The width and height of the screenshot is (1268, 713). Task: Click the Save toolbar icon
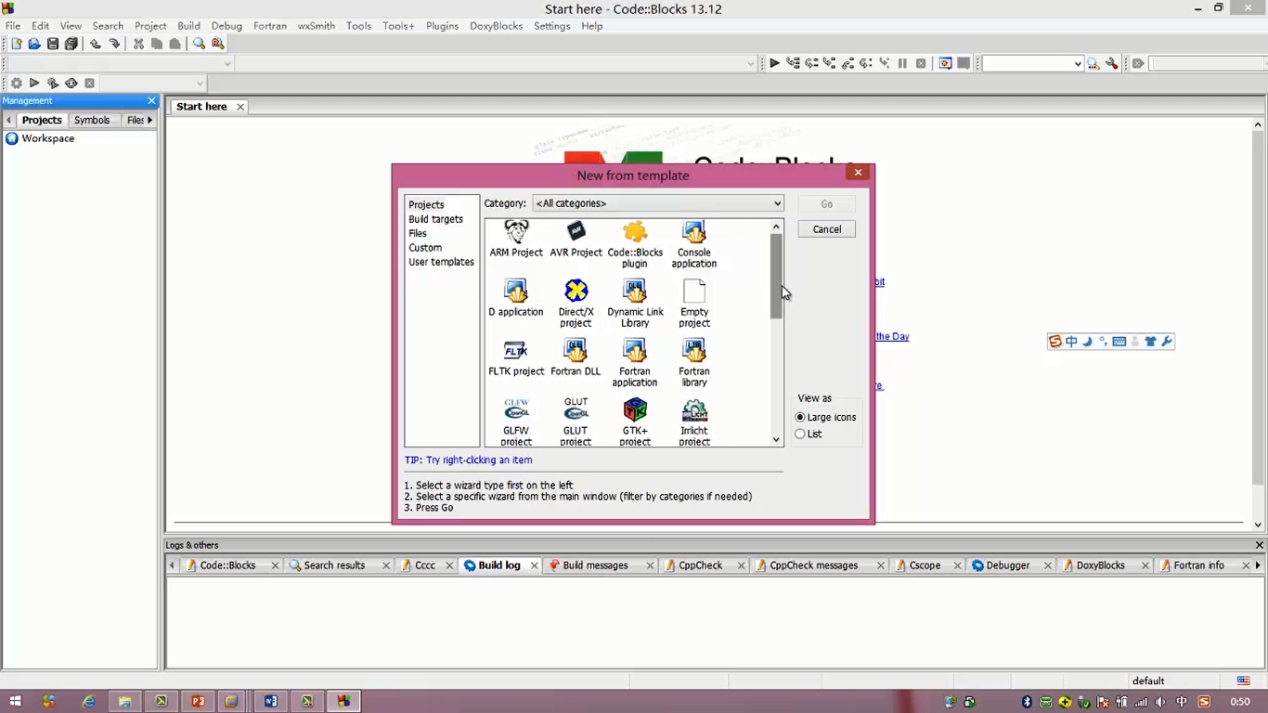click(x=53, y=44)
